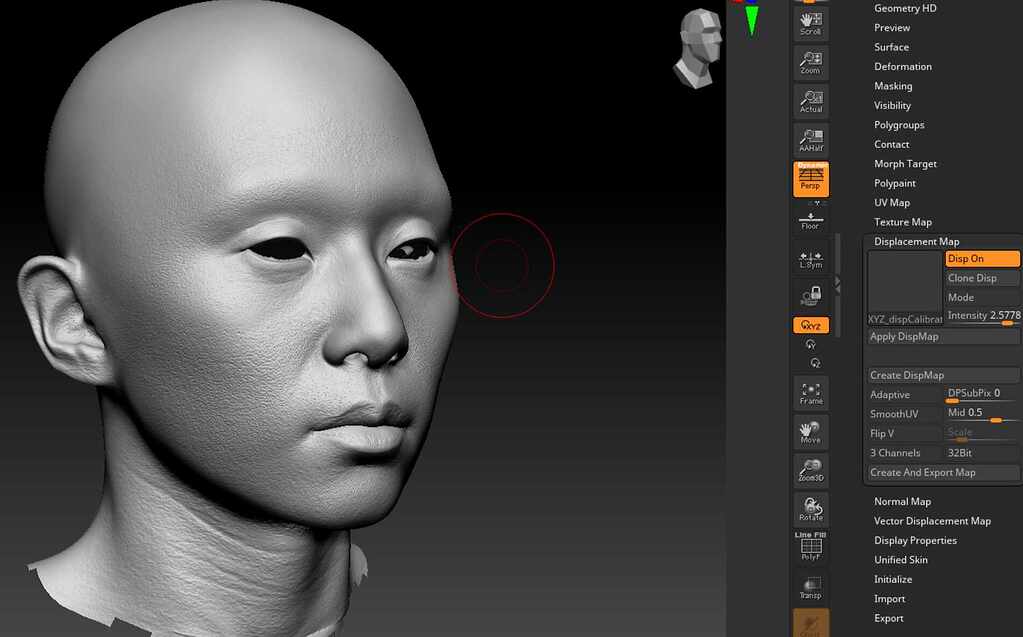The height and width of the screenshot is (637, 1023).
Task: Expand the Geometry HD subpalette
Action: 904,8
